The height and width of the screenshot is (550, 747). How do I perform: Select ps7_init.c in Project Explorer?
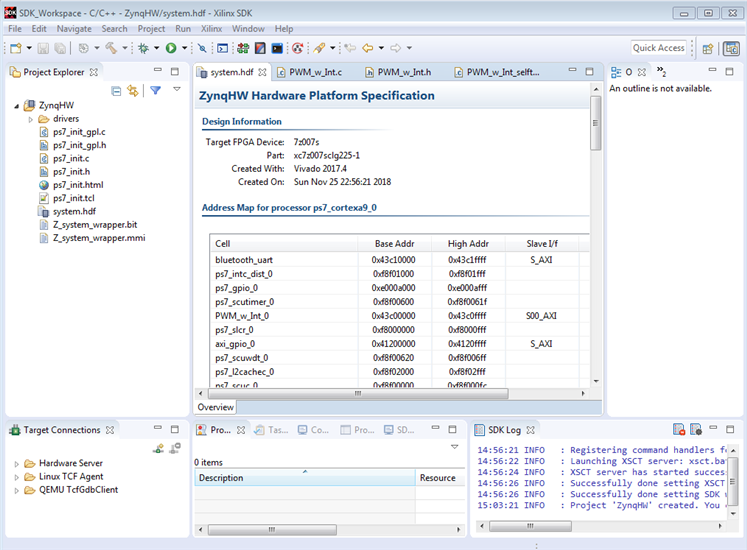click(x=71, y=158)
